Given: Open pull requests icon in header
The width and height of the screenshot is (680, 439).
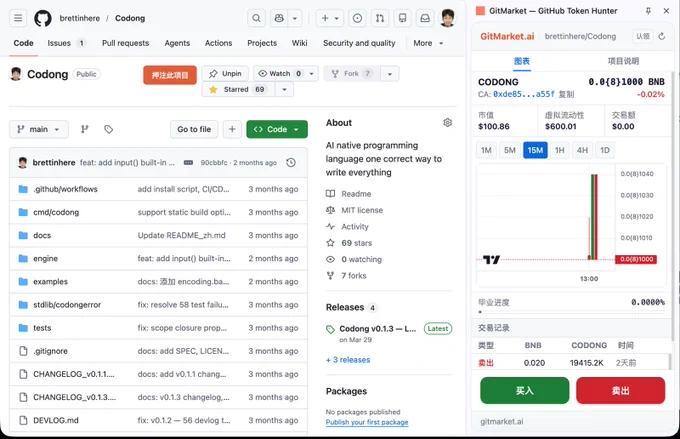Looking at the screenshot, I should pyautogui.click(x=380, y=18).
